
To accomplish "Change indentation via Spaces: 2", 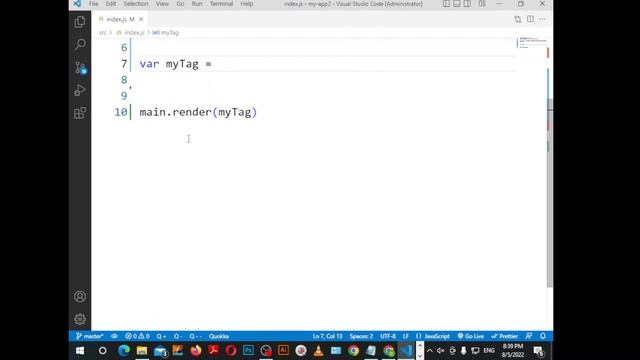I will [361, 336].
